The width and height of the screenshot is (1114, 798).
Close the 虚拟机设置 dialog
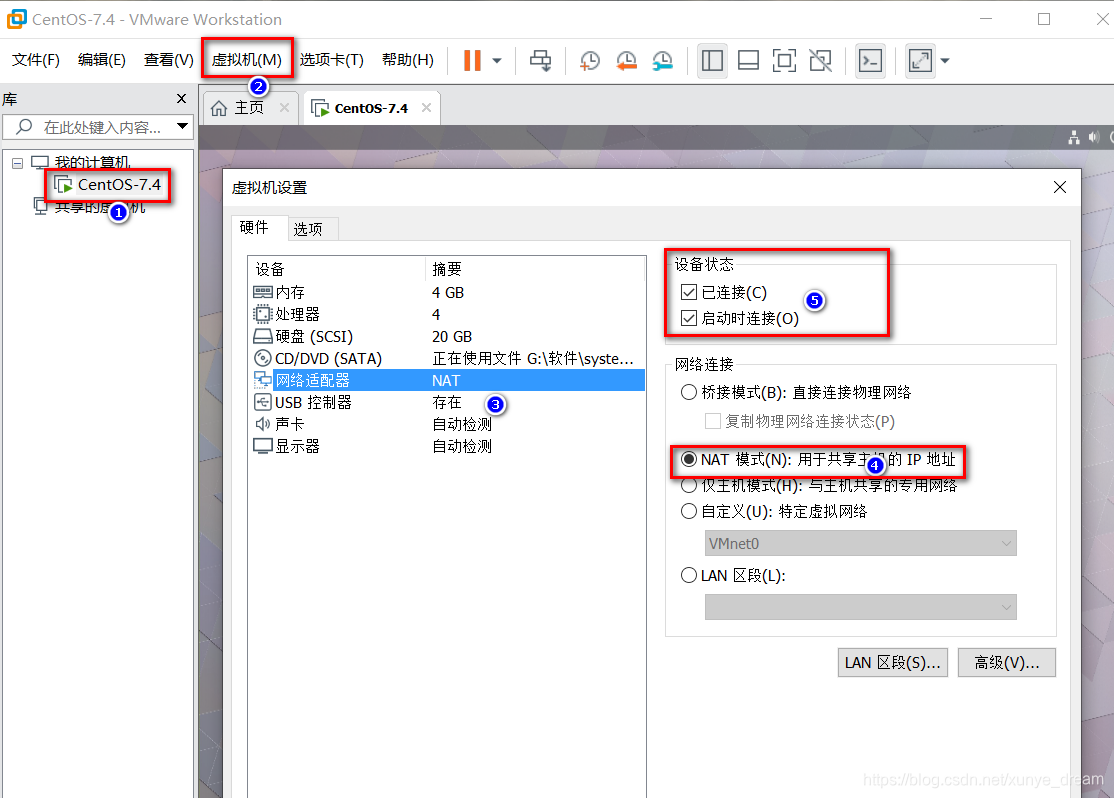[1059, 187]
